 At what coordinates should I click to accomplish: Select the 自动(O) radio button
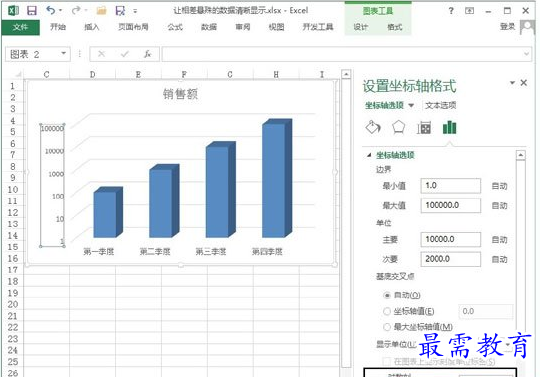click(x=387, y=295)
